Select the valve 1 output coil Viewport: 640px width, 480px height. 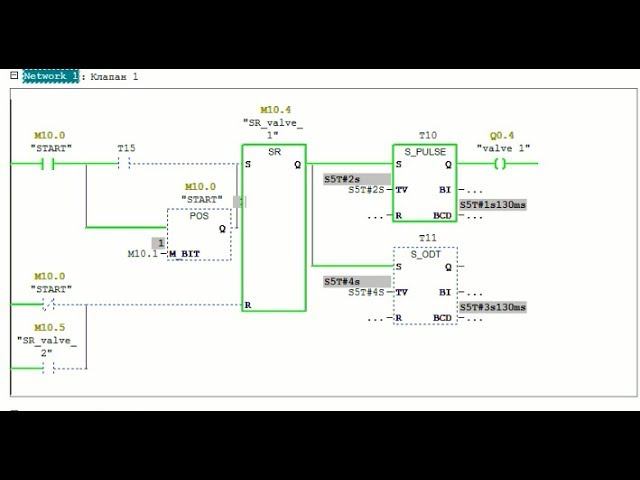pos(500,164)
